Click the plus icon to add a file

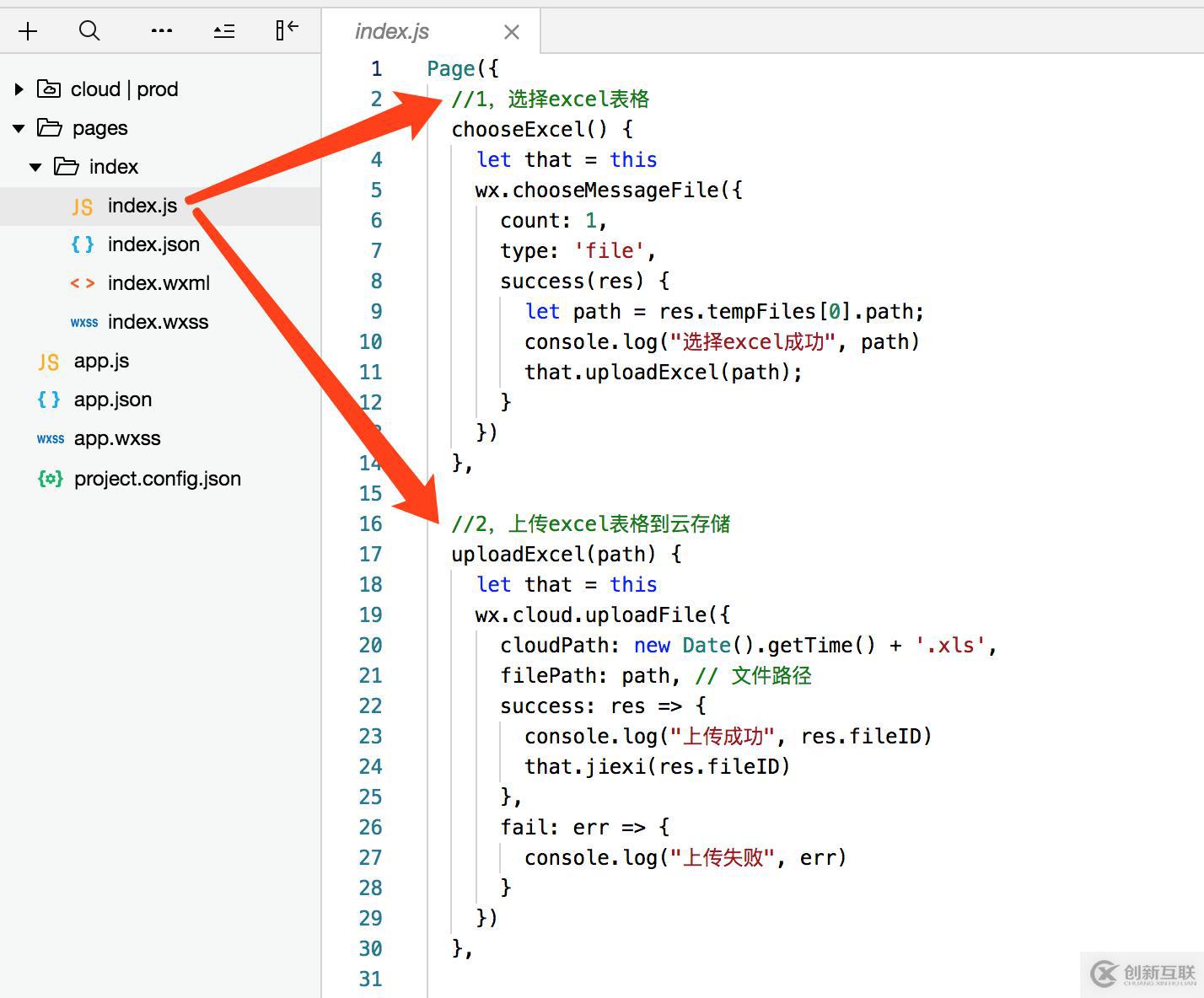tap(28, 31)
